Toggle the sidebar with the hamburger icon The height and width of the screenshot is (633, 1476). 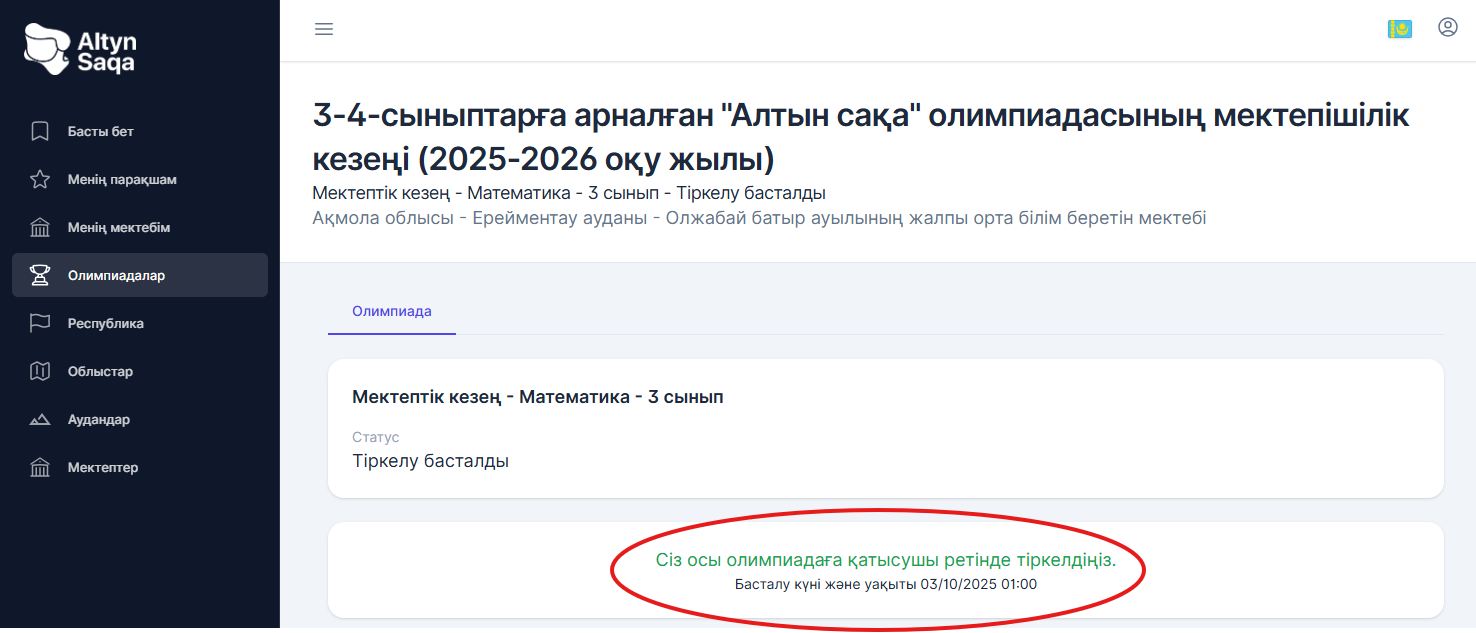323,29
